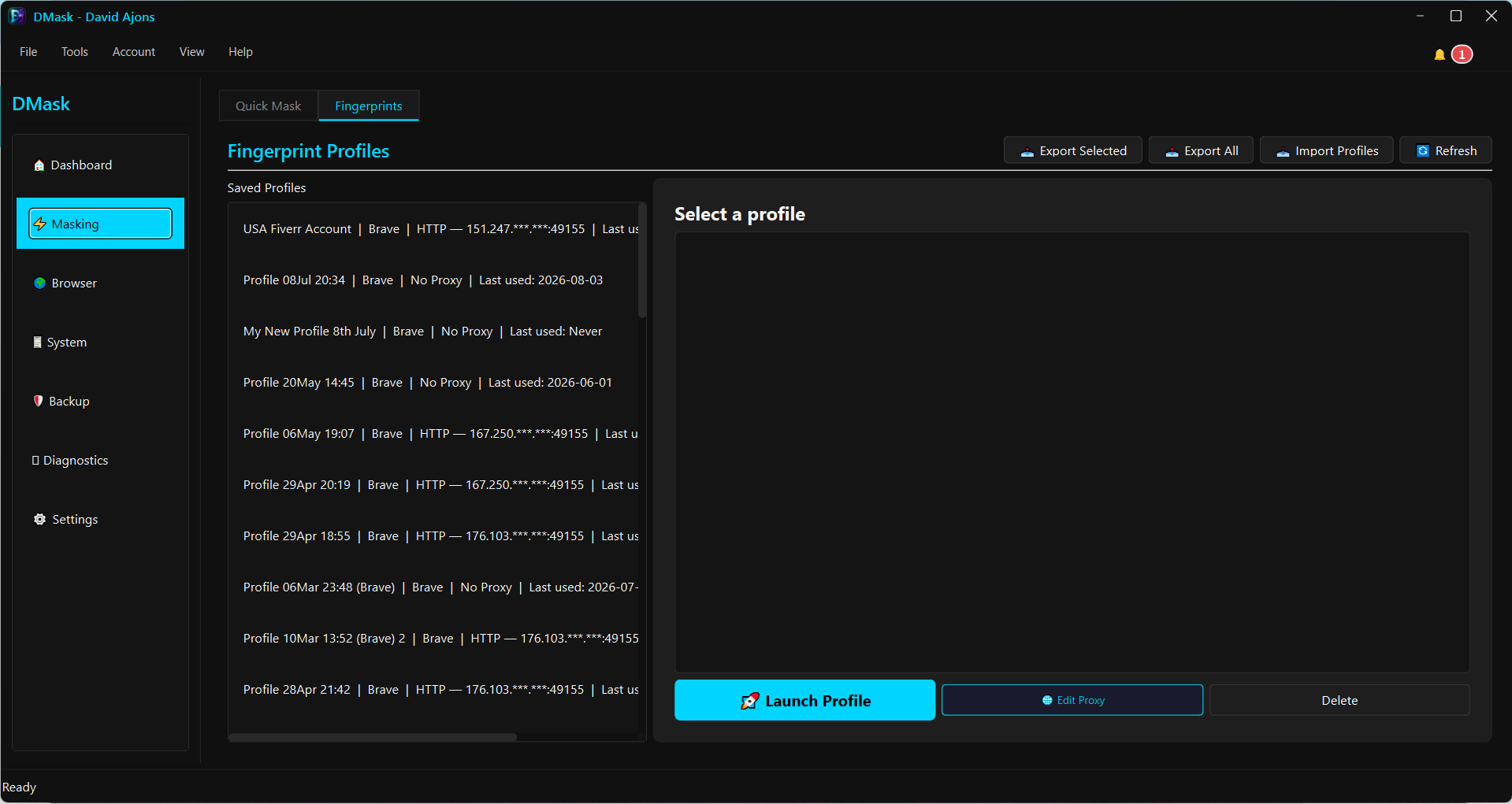Click the red notification count badge
This screenshot has width=1512, height=804.
coord(1462,54)
